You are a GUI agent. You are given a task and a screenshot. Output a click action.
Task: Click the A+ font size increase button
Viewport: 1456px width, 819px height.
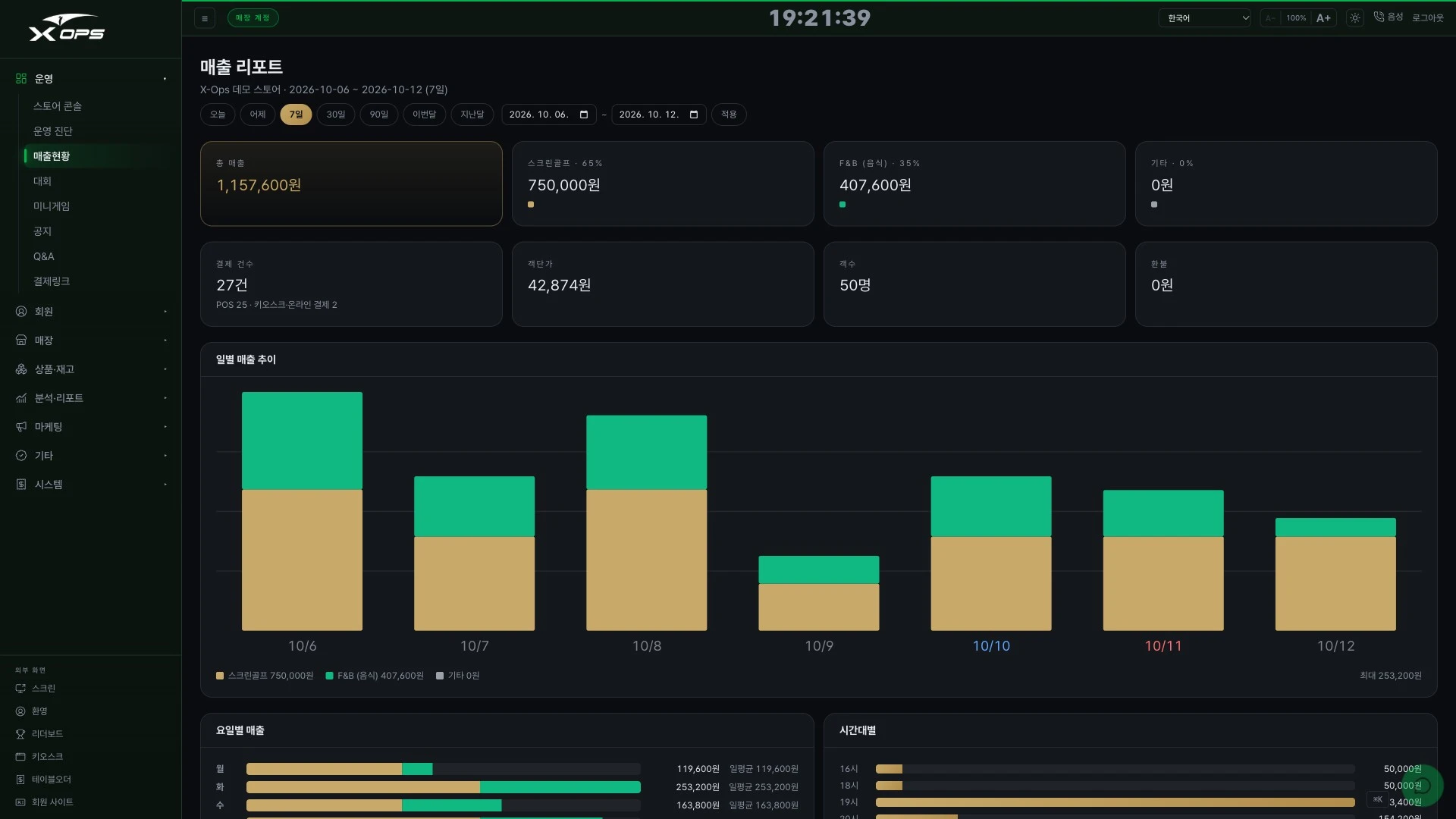[1323, 18]
